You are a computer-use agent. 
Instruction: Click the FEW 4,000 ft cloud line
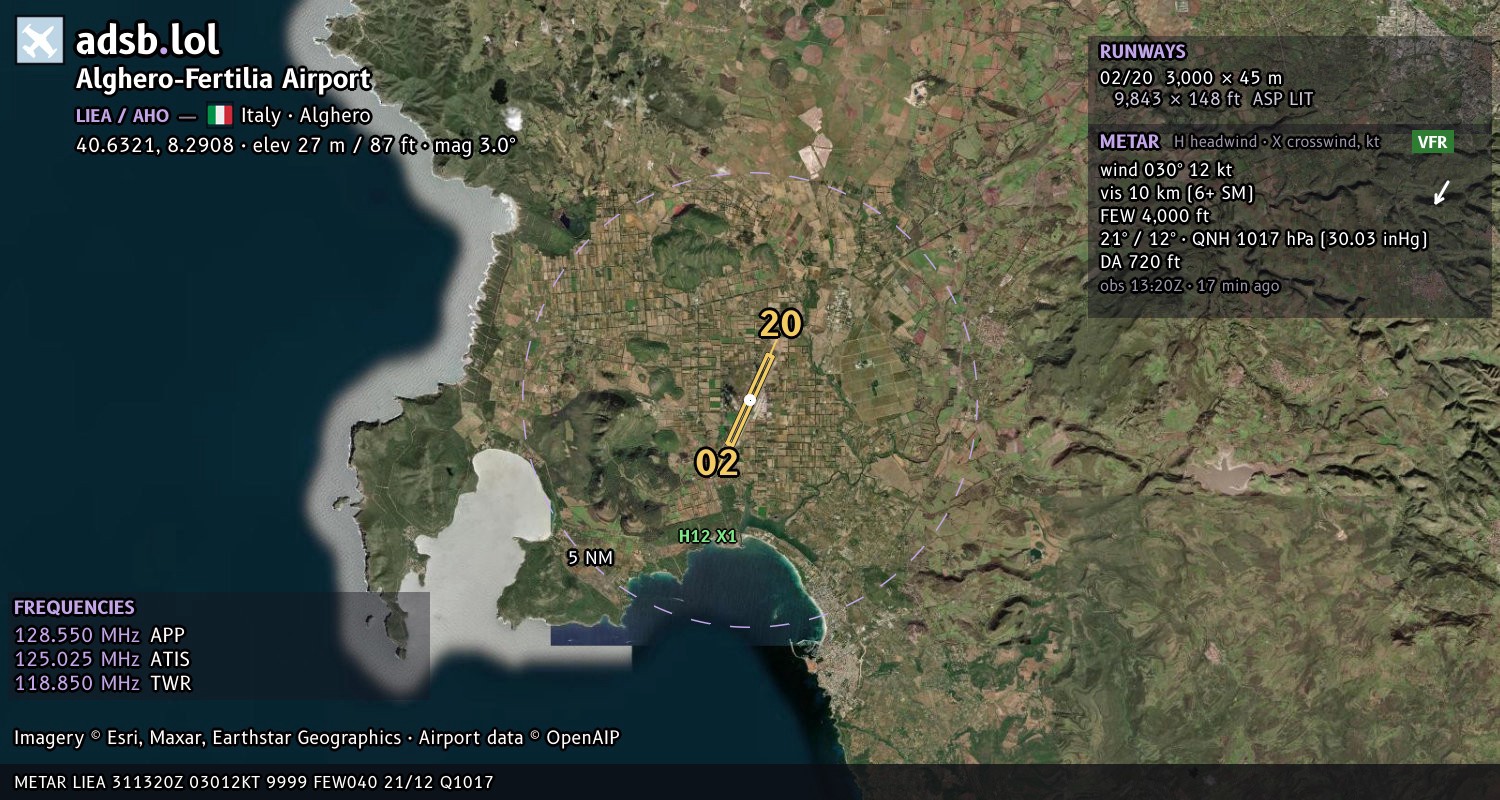pos(1154,216)
